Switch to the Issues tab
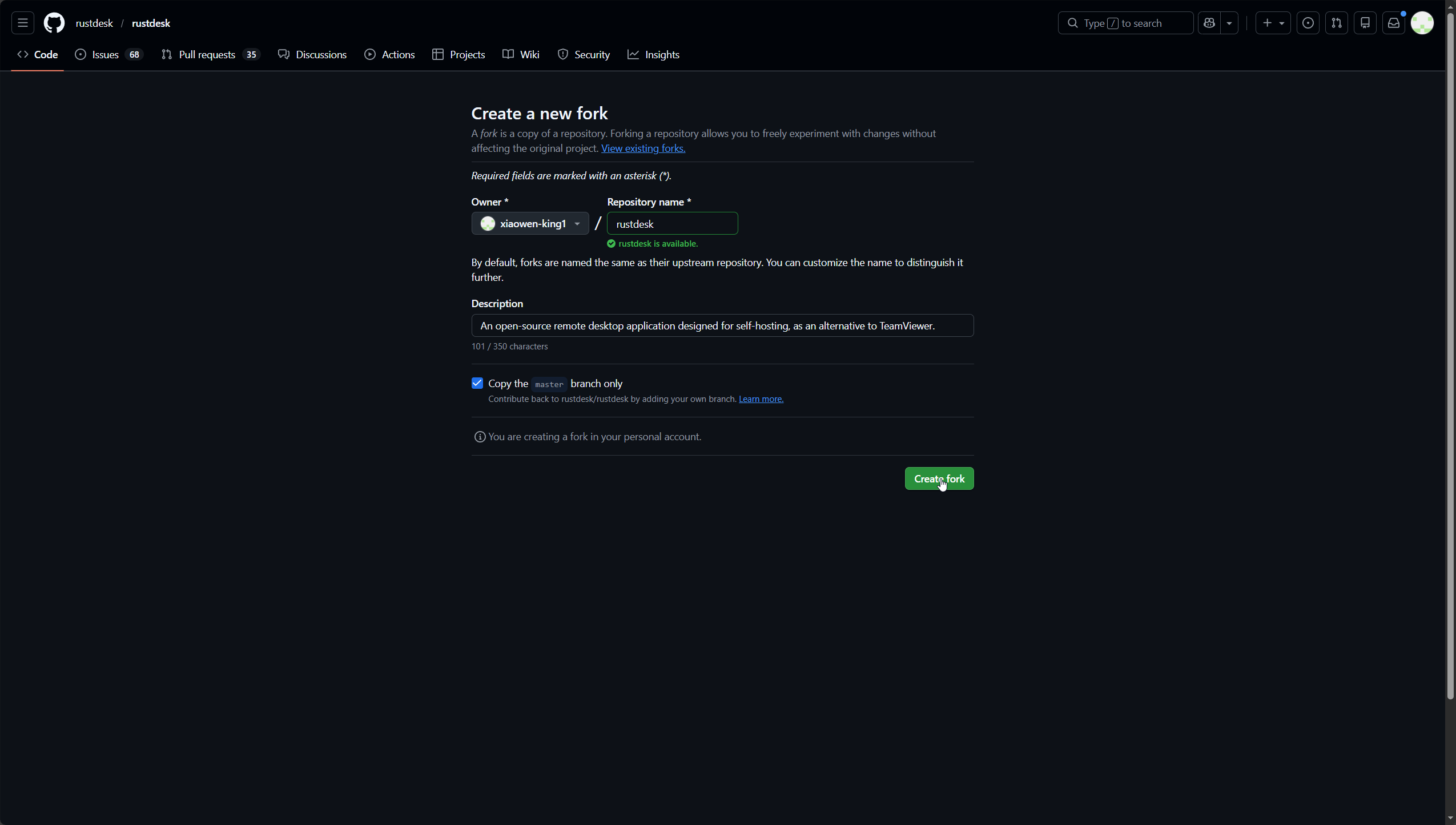 (x=108, y=54)
